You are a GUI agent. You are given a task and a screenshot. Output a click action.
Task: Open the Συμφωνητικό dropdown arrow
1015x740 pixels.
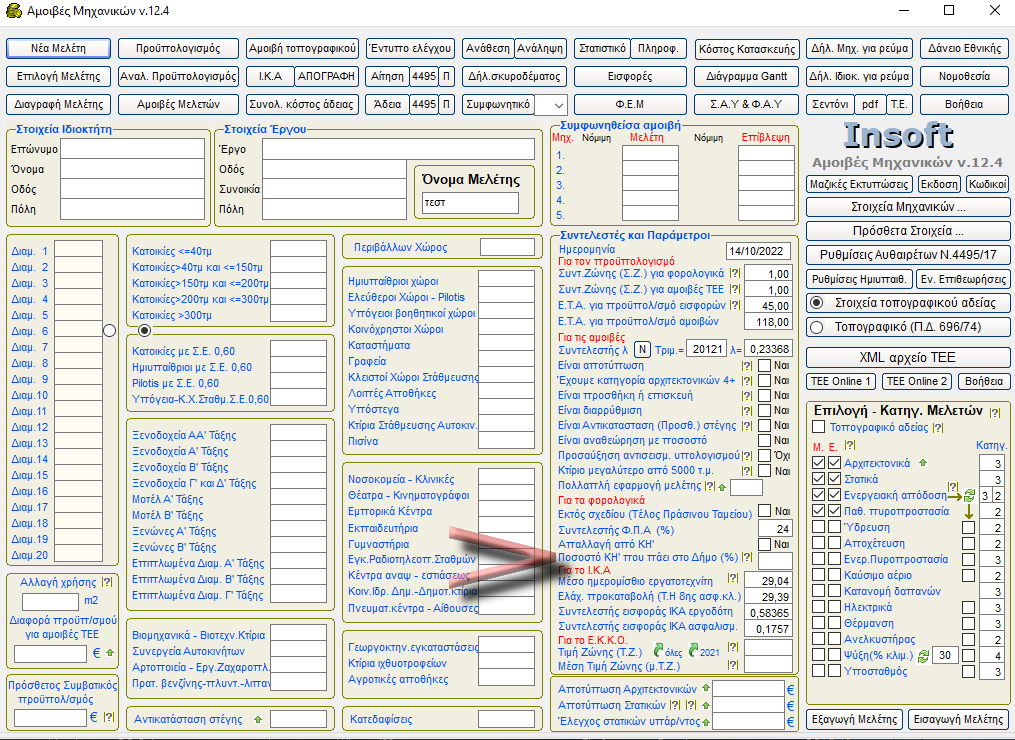point(558,104)
